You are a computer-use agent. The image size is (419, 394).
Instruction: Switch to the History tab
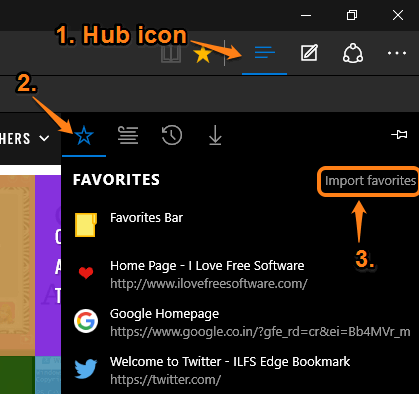point(172,135)
